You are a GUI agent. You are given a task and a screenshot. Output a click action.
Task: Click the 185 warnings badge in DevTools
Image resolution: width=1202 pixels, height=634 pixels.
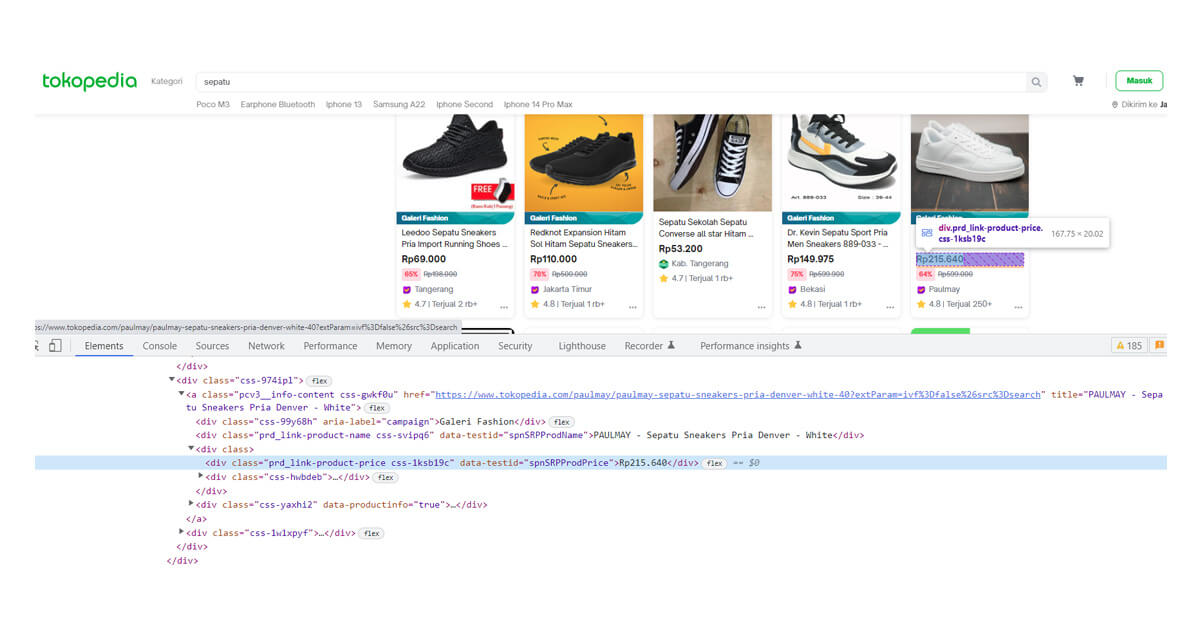click(x=1129, y=346)
